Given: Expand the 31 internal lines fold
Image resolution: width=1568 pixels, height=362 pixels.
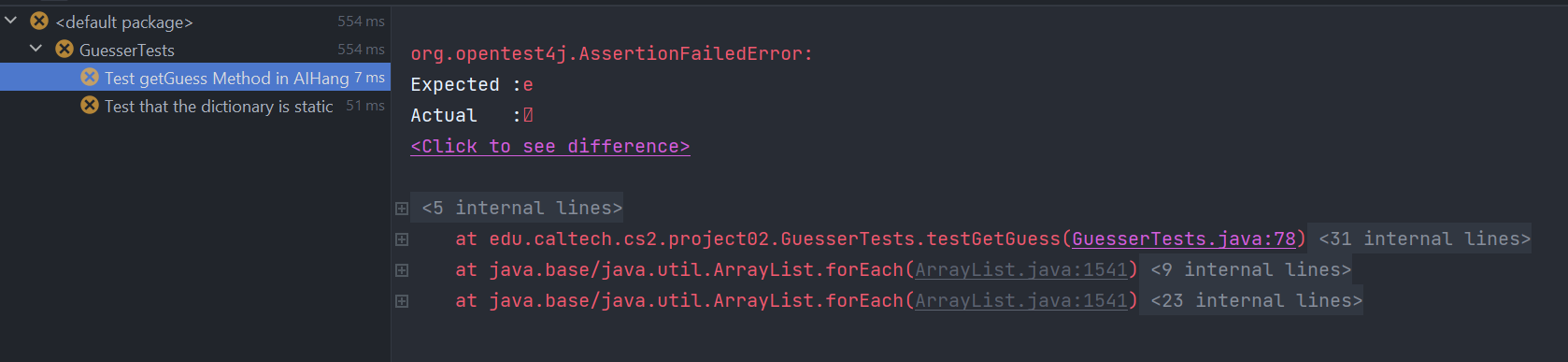Looking at the screenshot, I should click(1424, 239).
